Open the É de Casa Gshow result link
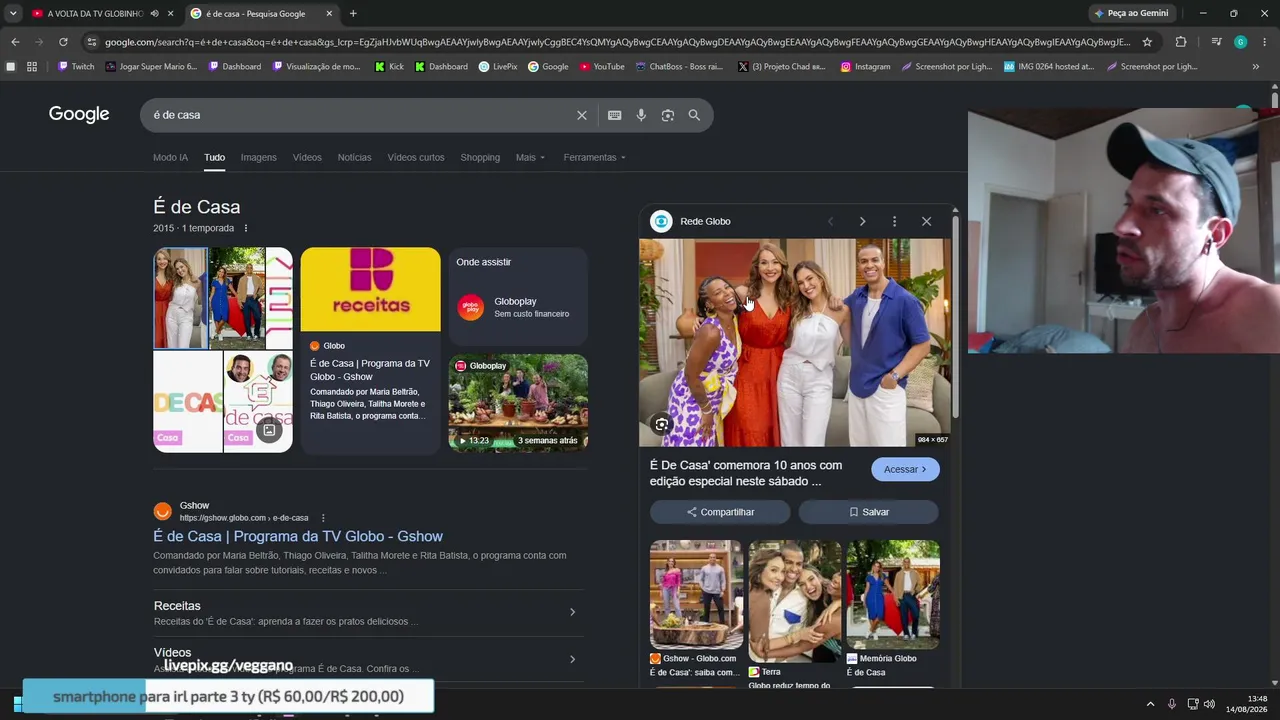This screenshot has width=1280, height=720. tap(298, 536)
